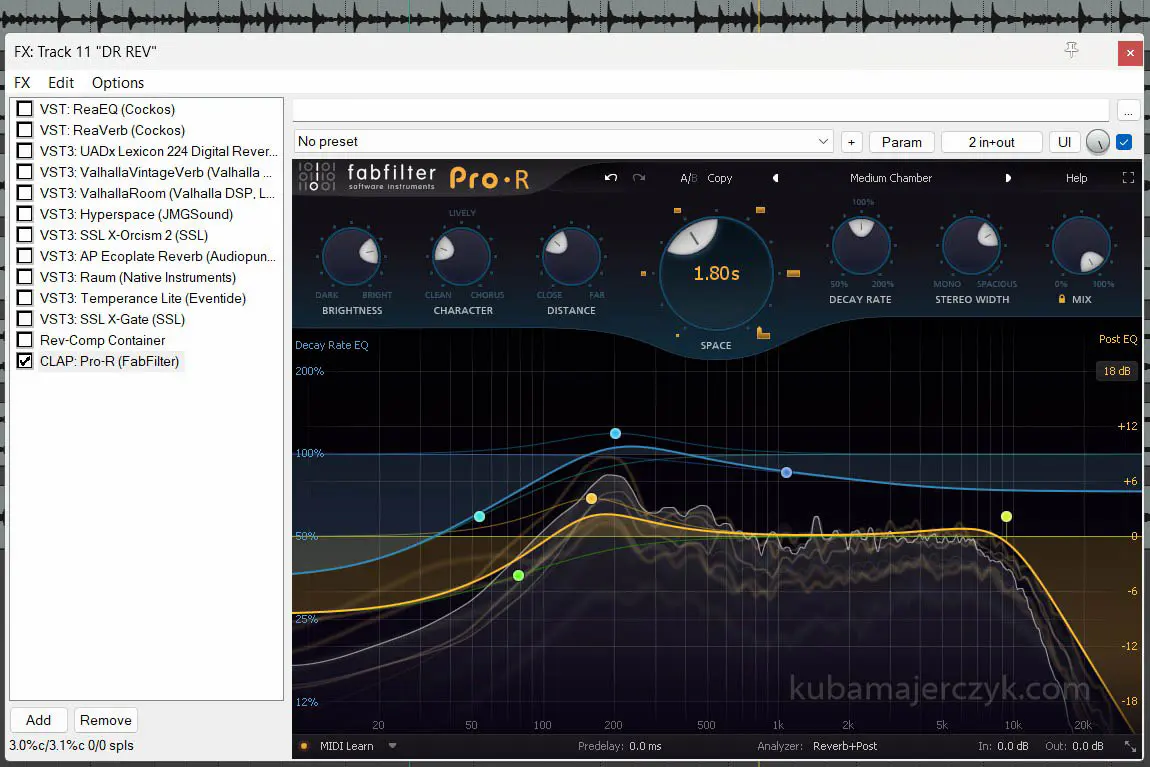The image size is (1150, 767).
Task: Go to the previous Pro-R preset
Action: 775,178
